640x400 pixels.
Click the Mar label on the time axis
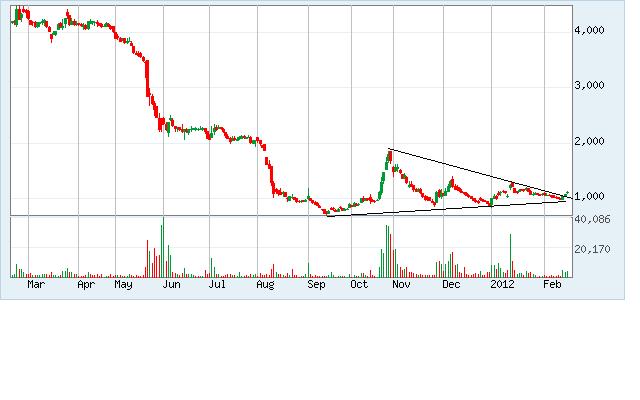36,285
